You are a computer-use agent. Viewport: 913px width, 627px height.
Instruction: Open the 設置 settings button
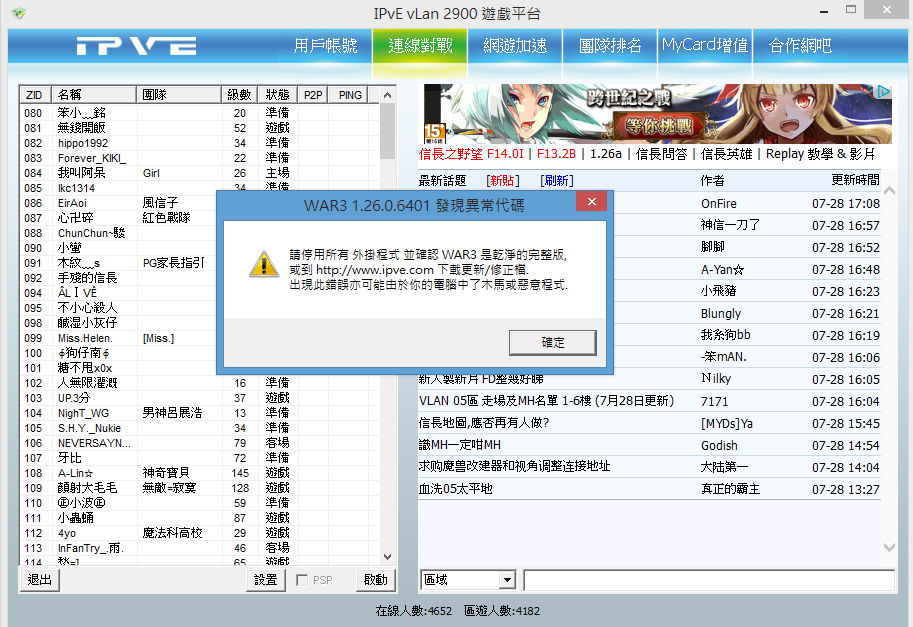[x=266, y=580]
